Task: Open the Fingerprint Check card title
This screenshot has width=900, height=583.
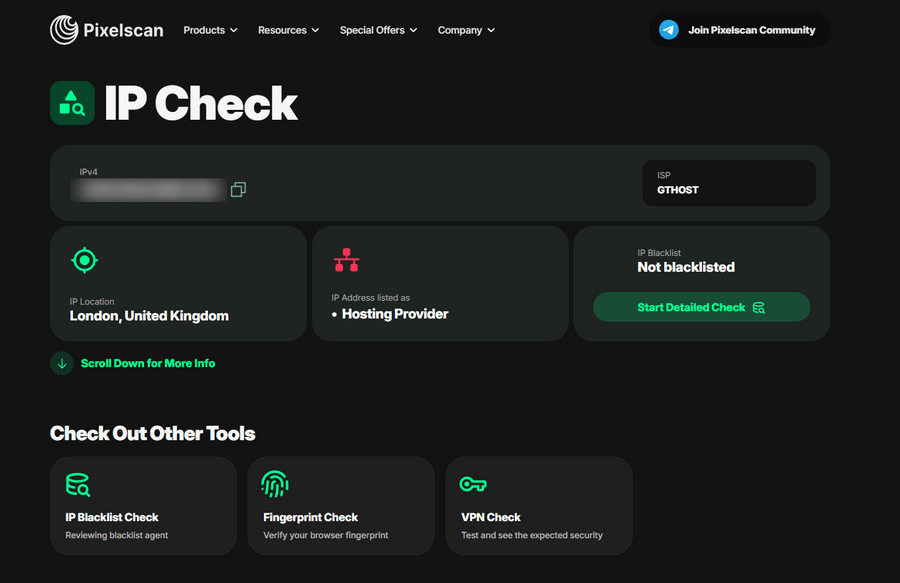Action: [310, 517]
